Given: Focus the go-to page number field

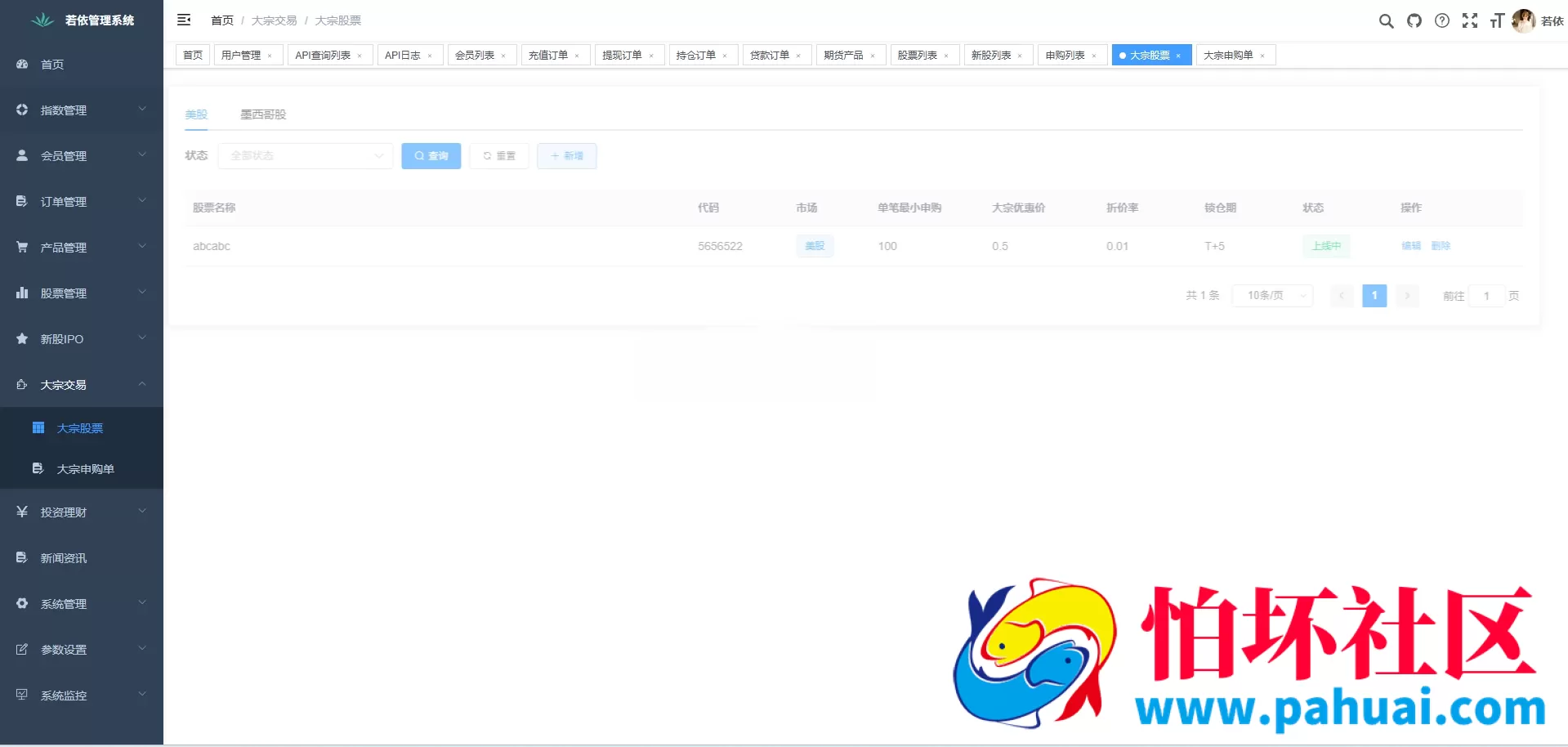Looking at the screenshot, I should [1486, 296].
